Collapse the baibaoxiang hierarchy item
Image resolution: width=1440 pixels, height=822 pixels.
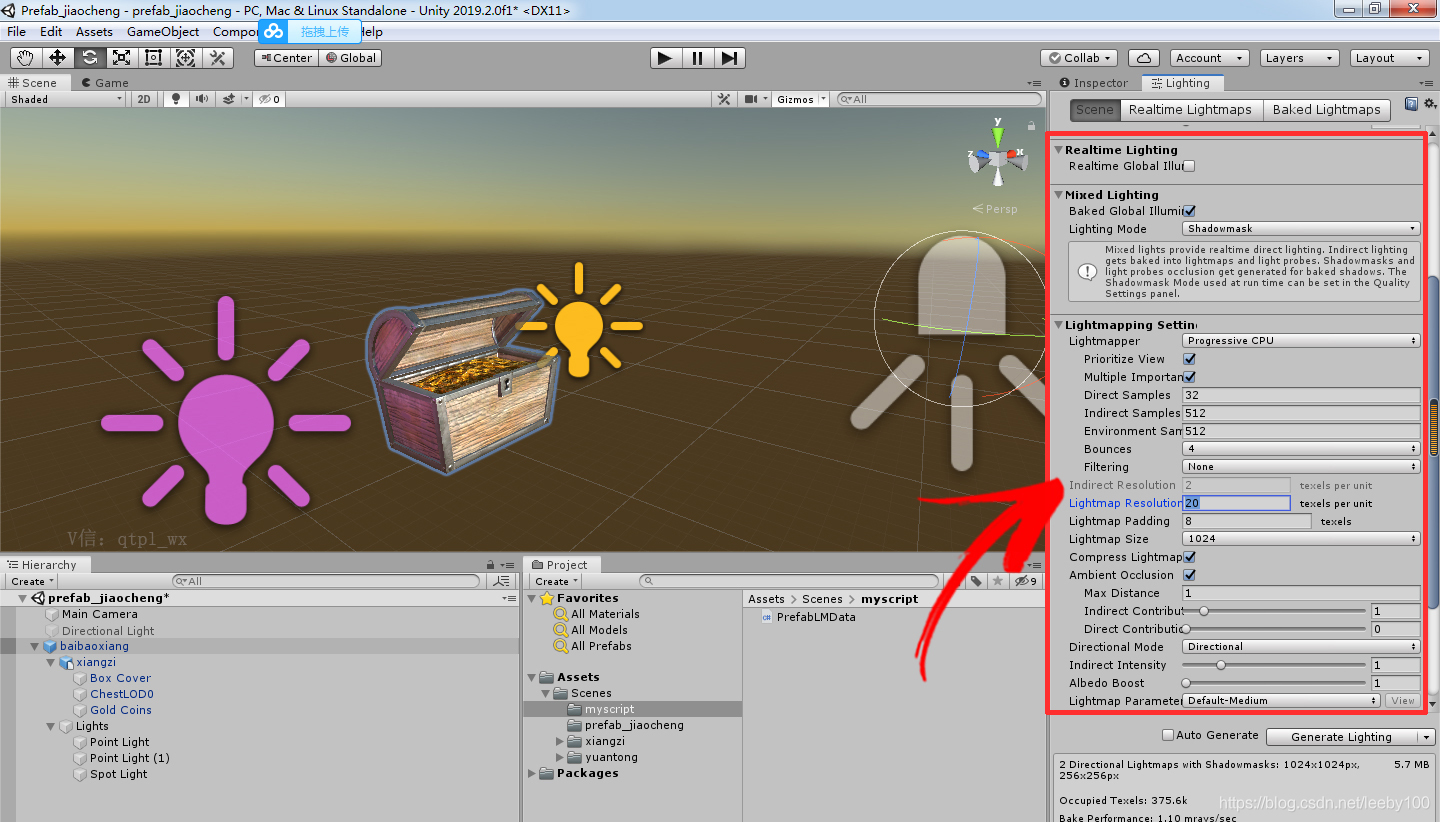[x=35, y=647]
